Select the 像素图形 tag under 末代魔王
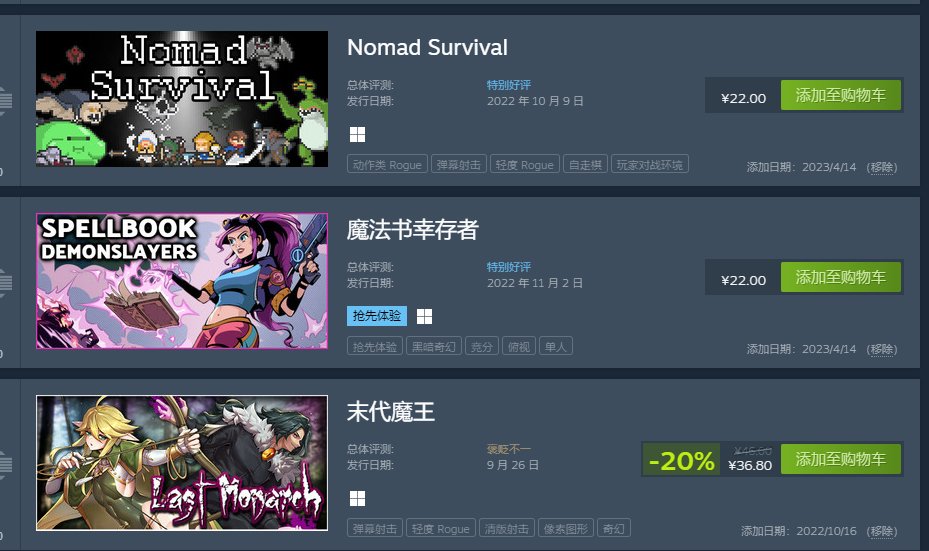Screen dimensions: 929x551 (x=566, y=528)
